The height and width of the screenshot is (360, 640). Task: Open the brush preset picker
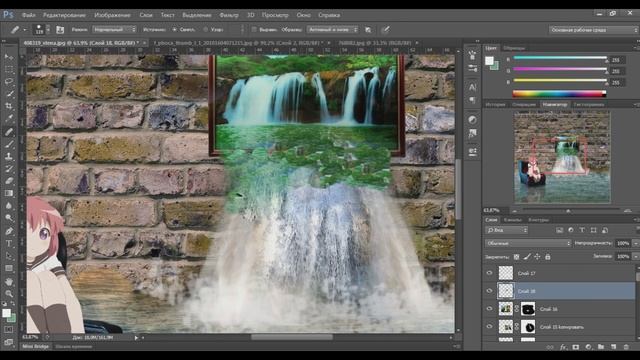click(x=42, y=29)
